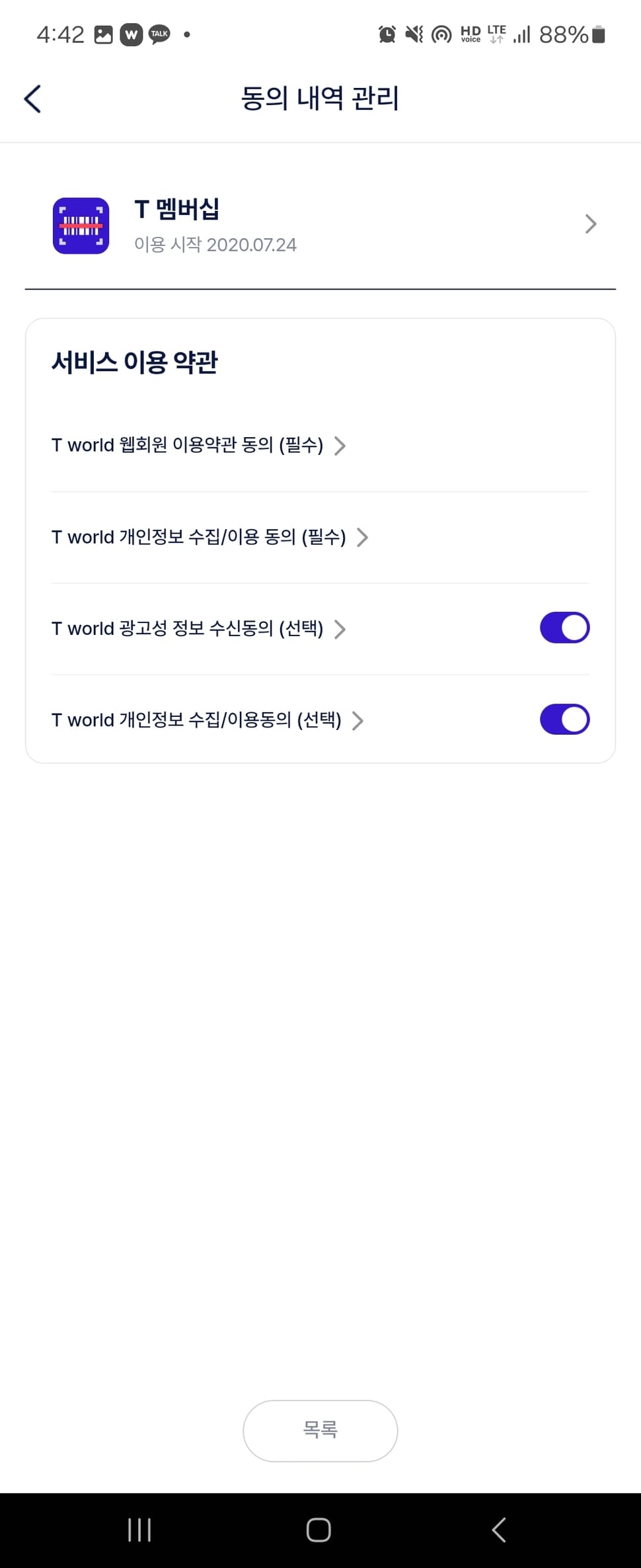Tap the T 멤버십 barcode app icon

click(x=81, y=226)
